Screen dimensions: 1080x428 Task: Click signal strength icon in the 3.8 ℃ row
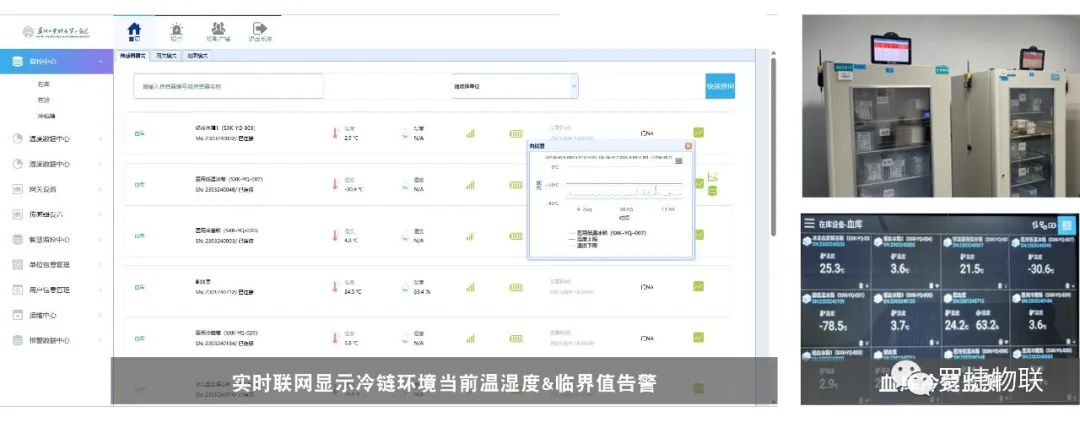470,338
